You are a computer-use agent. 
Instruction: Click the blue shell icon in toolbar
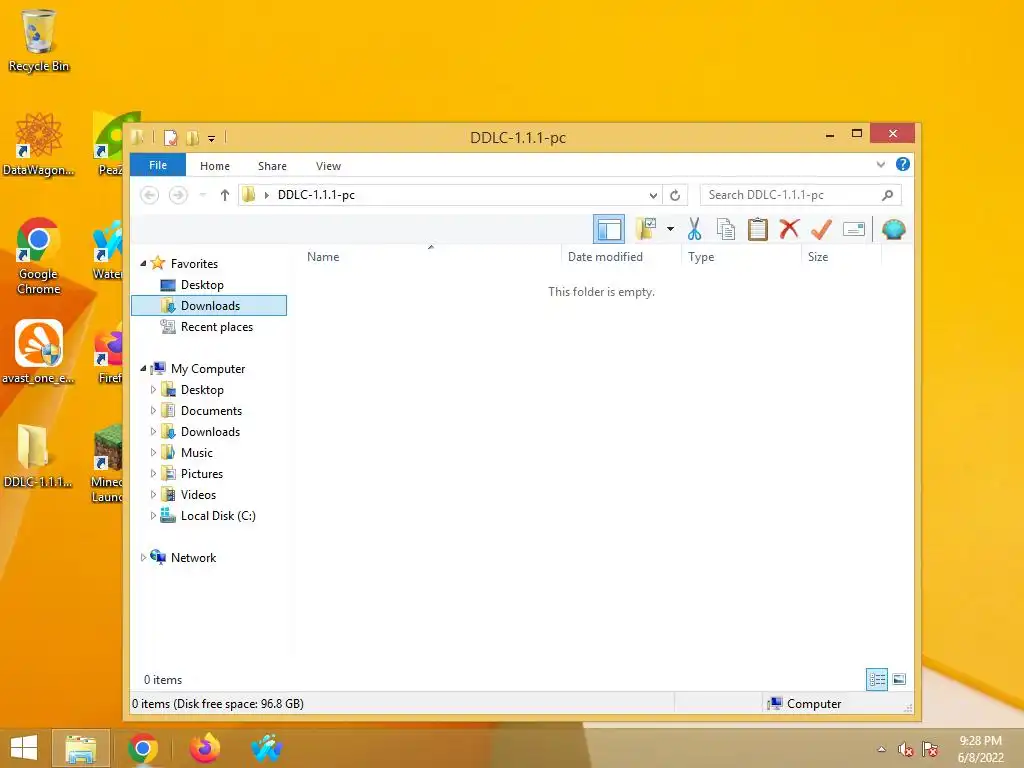point(893,229)
